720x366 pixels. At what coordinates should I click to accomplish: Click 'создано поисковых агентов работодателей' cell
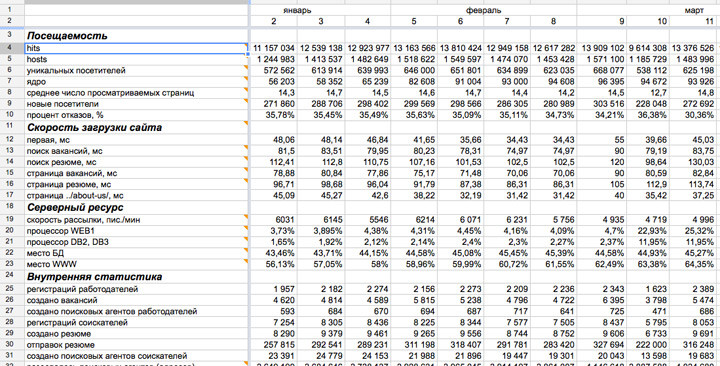(x=136, y=311)
